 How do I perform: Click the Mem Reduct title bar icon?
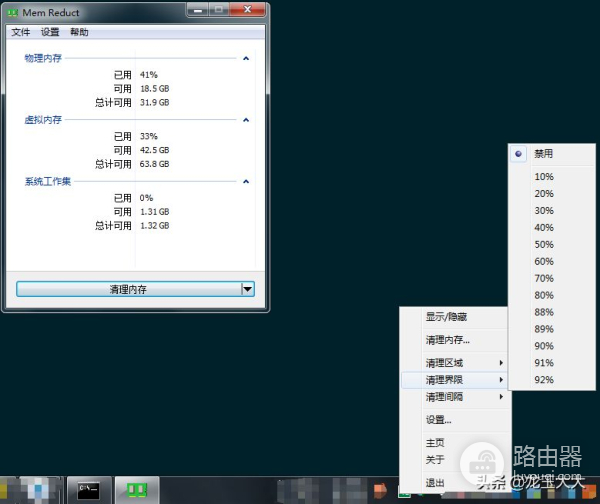click(14, 13)
